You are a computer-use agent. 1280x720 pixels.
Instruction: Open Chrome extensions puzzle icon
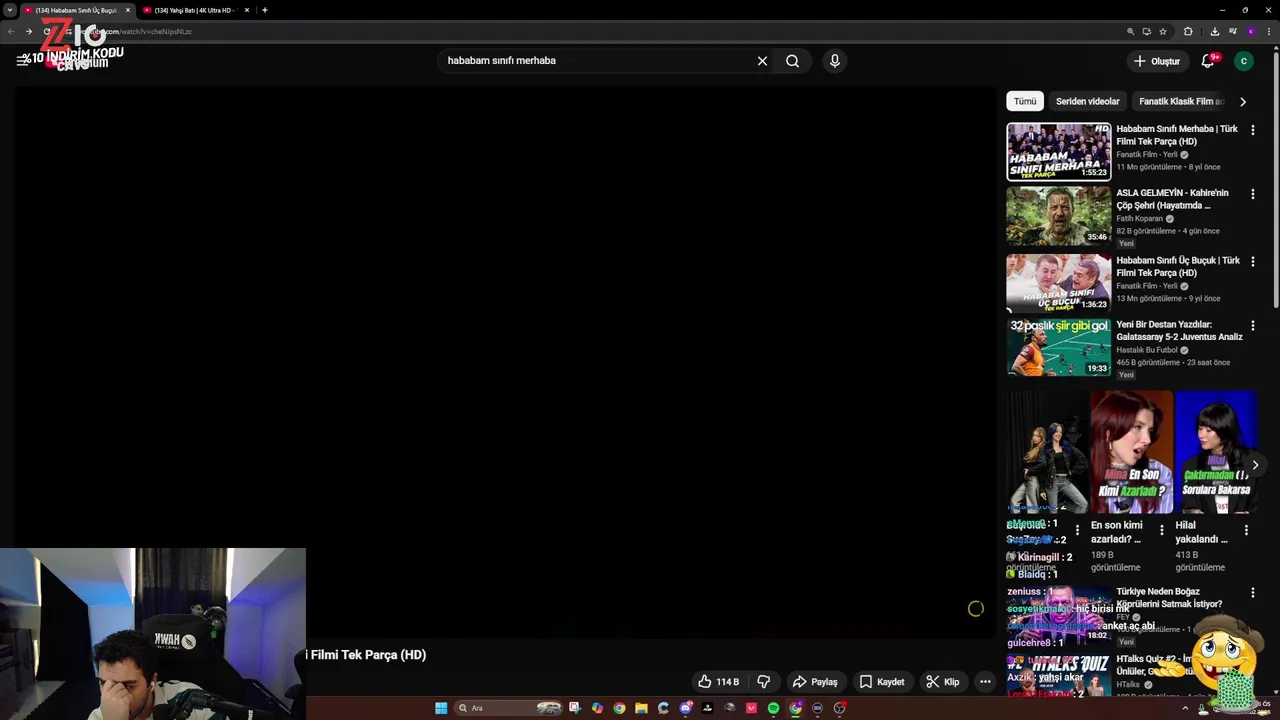pyautogui.click(x=1188, y=31)
